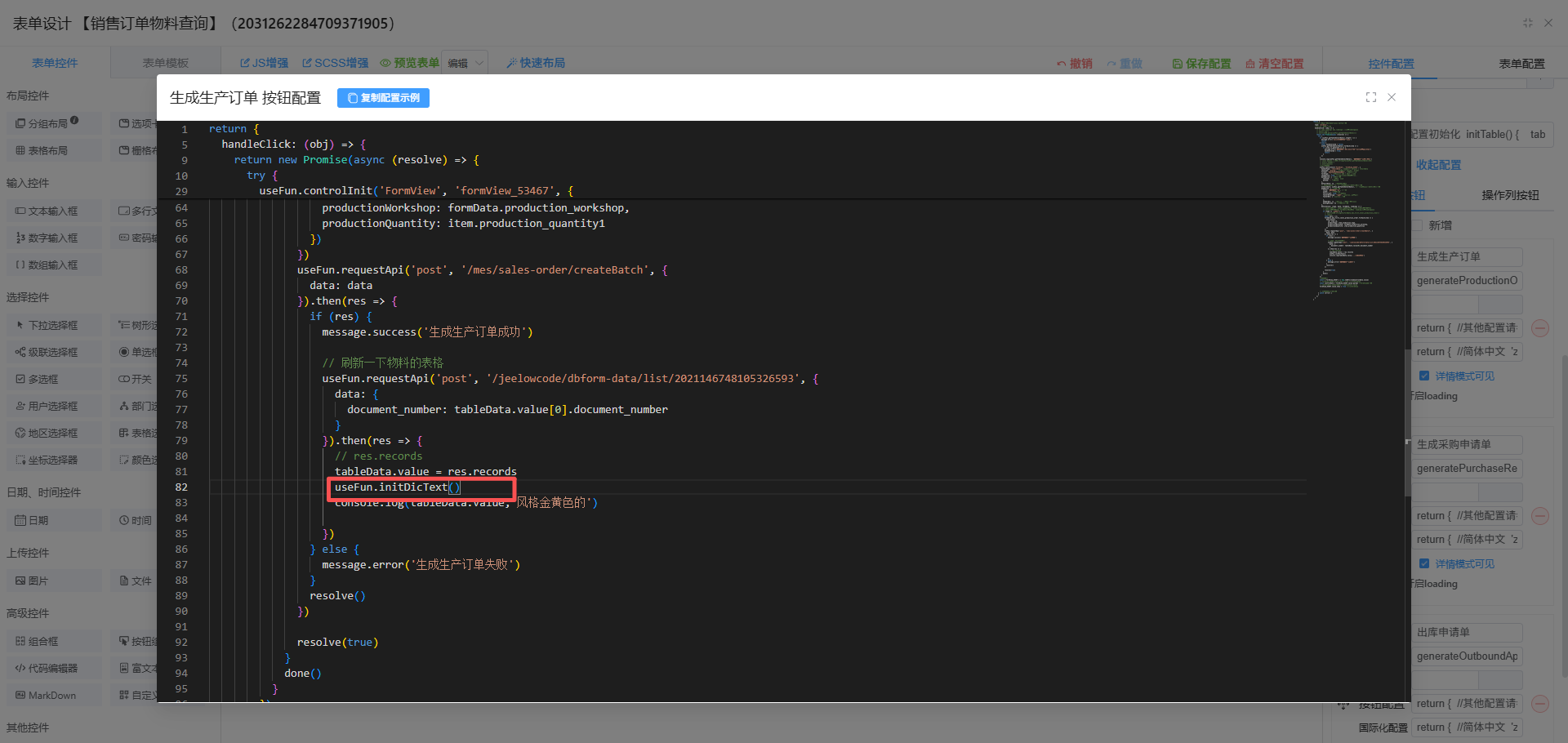1568x743 pixels.
Task: Click the 收起配置 link
Action: point(1438,165)
